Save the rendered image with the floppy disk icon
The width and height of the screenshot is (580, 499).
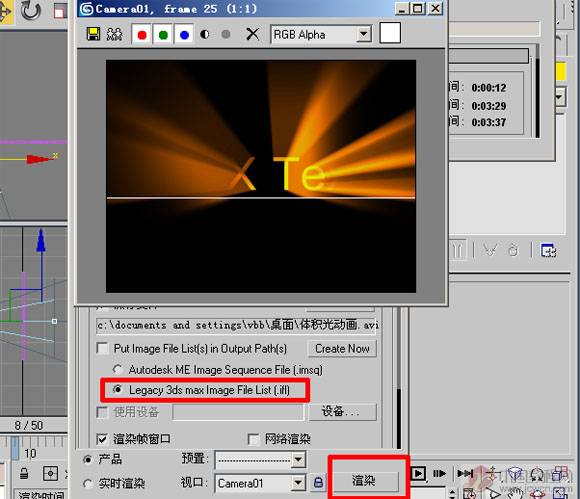[x=93, y=34]
